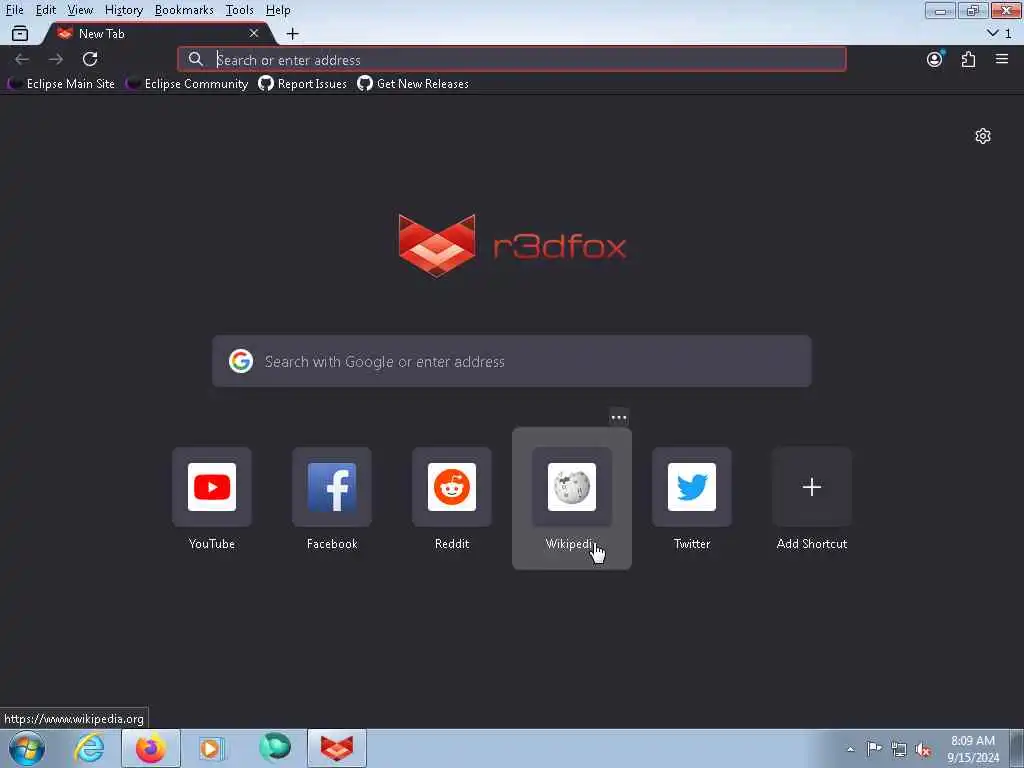
Task: Click the r3dfox logo
Action: tap(512, 246)
